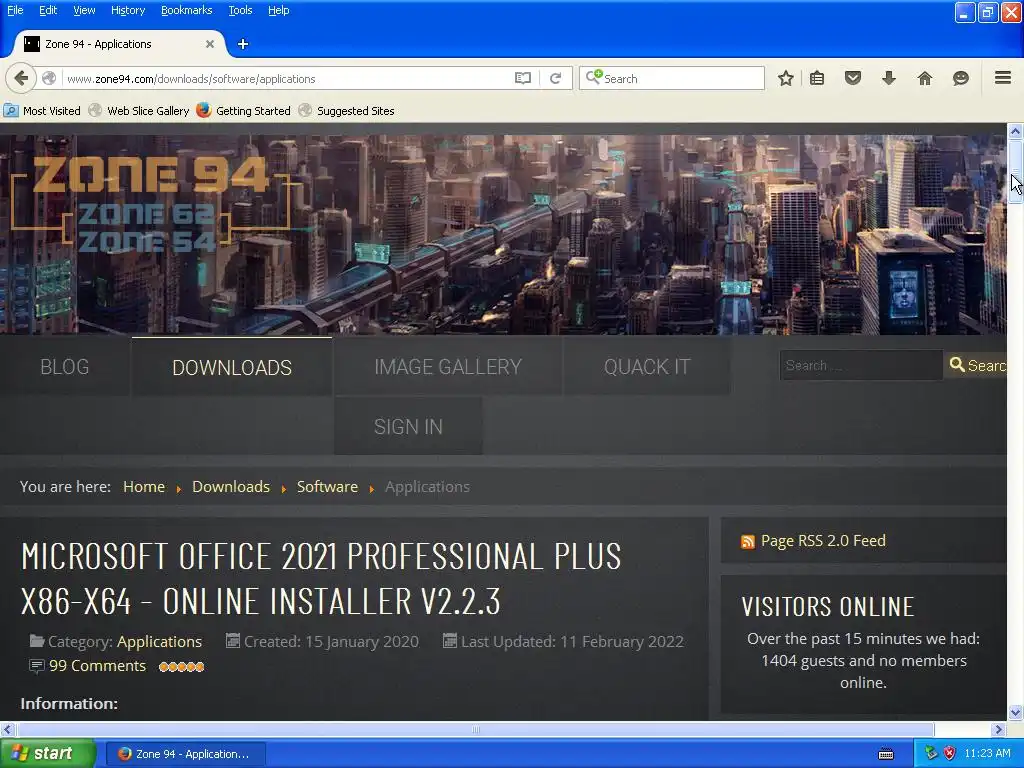Viewport: 1024px width, 768px height.
Task: Open a new tab with the plus button
Action: [243, 44]
